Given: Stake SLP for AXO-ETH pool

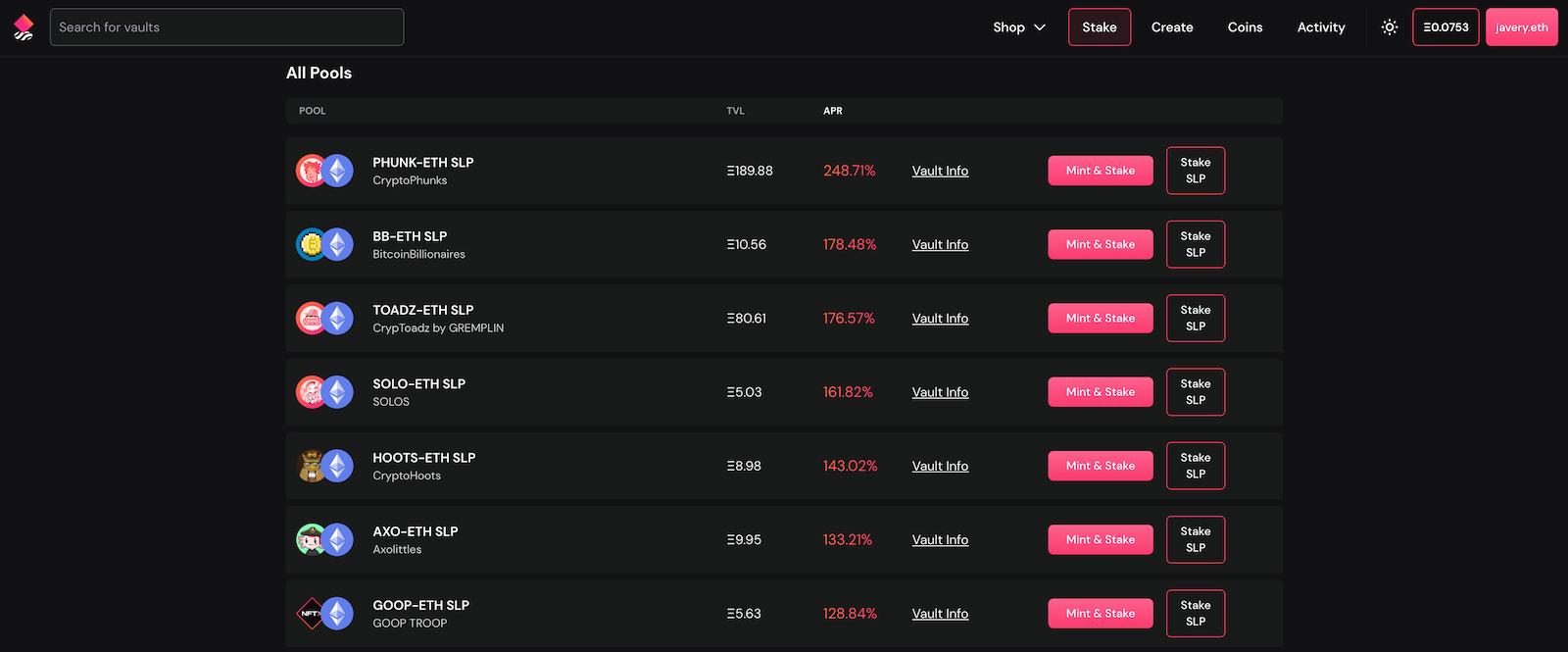Looking at the screenshot, I should (x=1196, y=539).
